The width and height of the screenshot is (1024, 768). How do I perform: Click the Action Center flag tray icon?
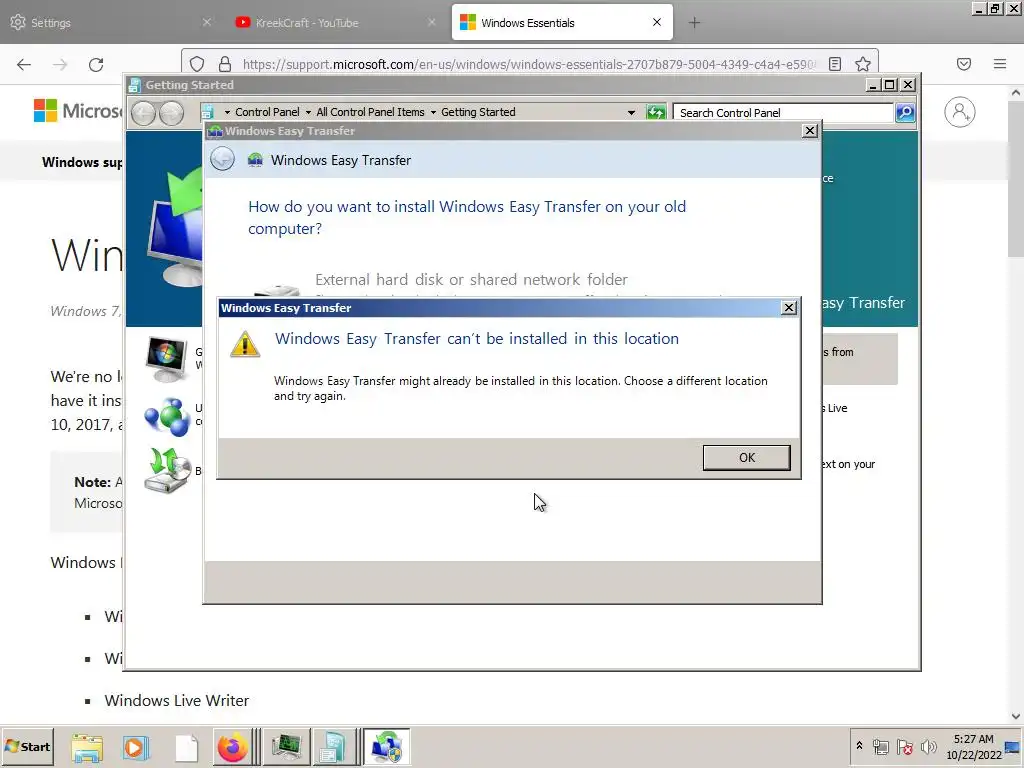pyautogui.click(x=904, y=746)
